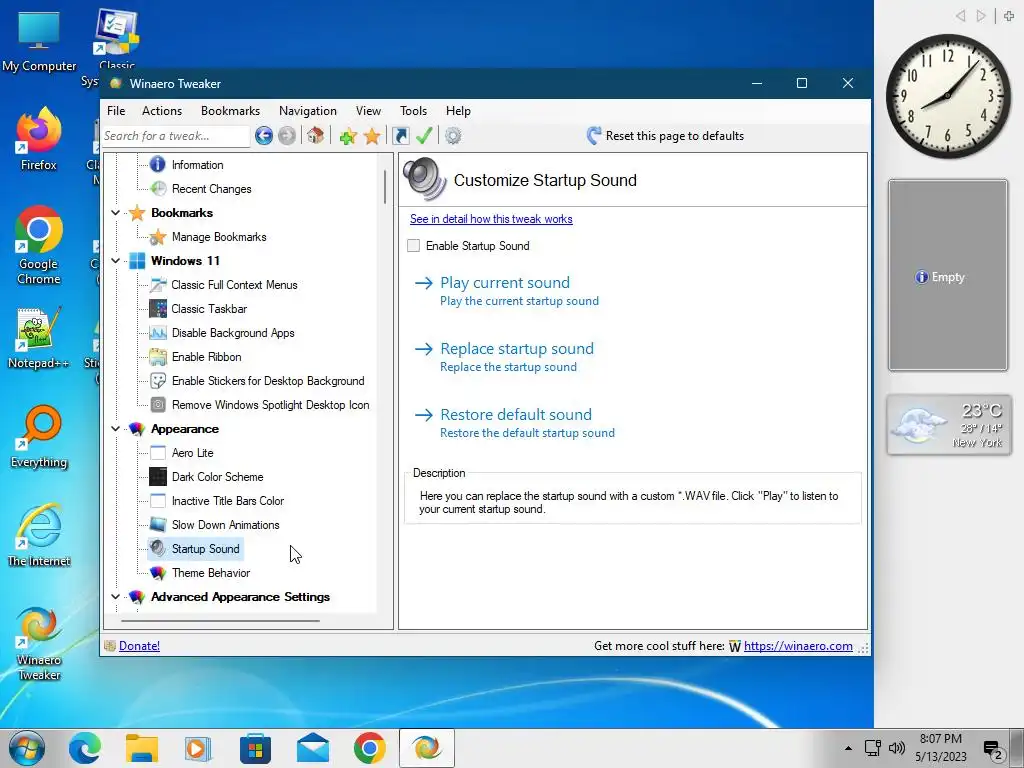Click the green checkmark toolbar icon
This screenshot has height=768, width=1024.
click(424, 136)
